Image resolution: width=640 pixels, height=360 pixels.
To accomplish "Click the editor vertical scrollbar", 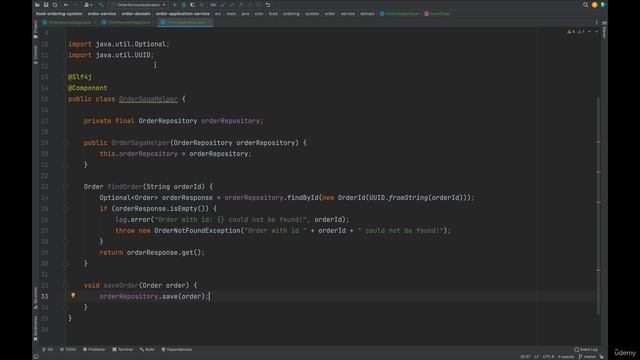I will point(599,206).
